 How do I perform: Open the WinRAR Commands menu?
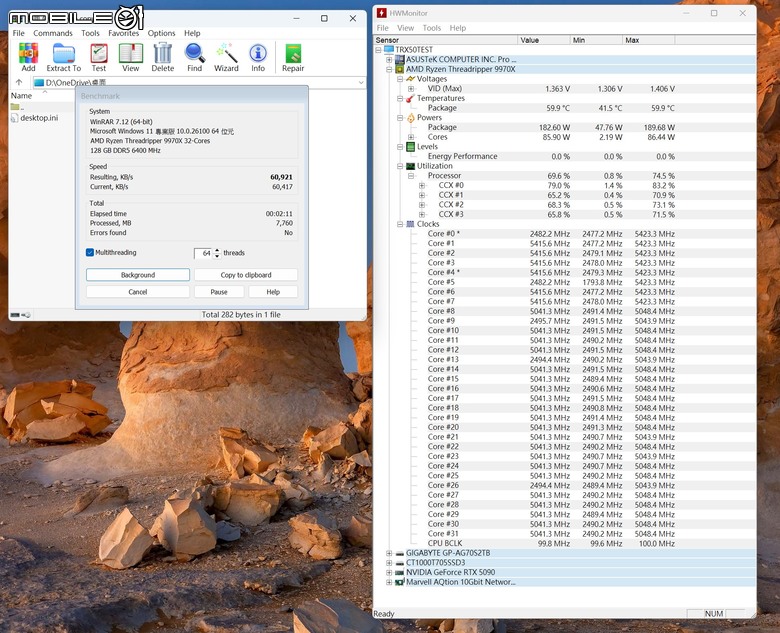tap(53, 33)
